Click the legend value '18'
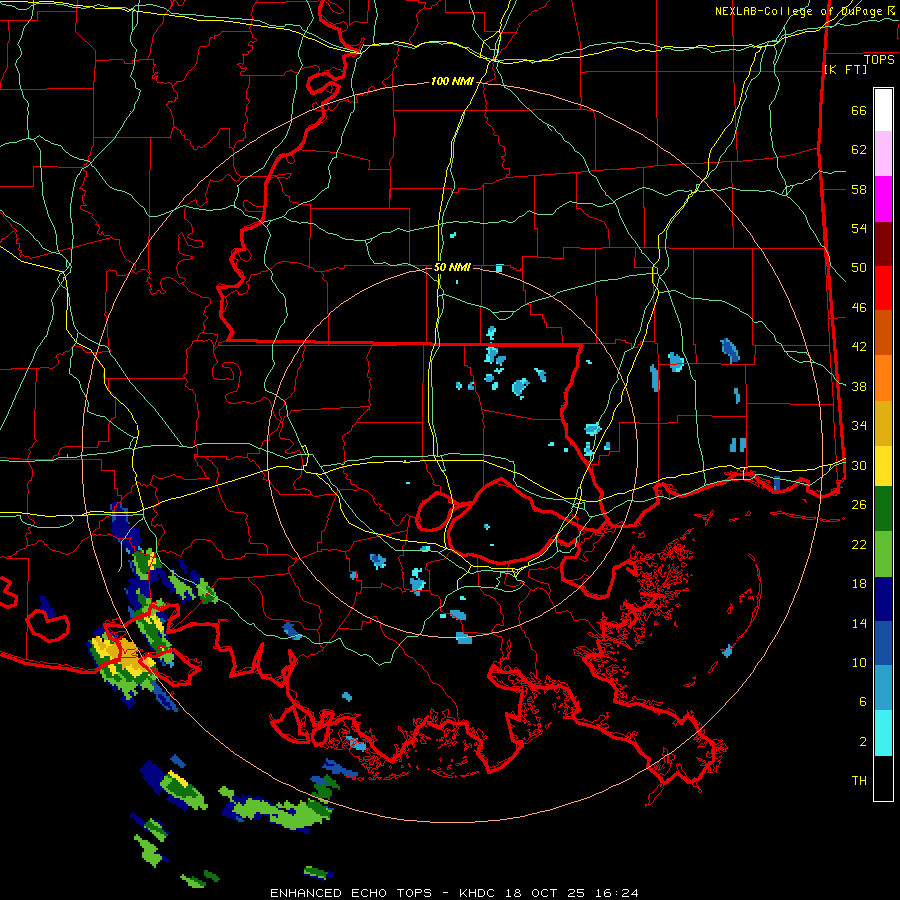Viewport: 900px width, 900px height. [859, 584]
